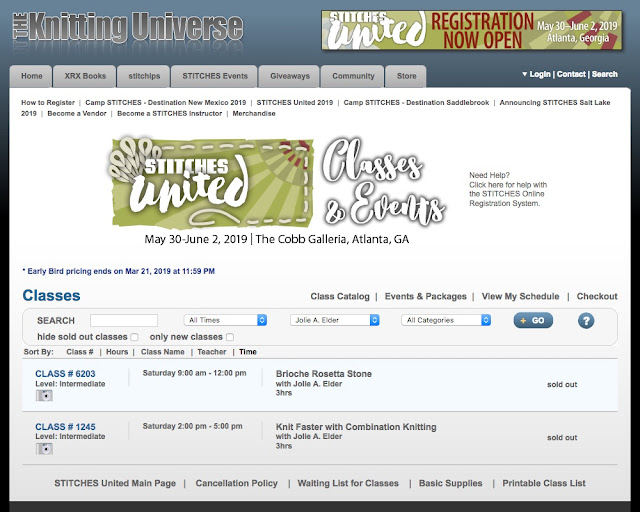Click Knit Faster with Combination Knitting title
Screen dimensions: 640x512
[356, 427]
